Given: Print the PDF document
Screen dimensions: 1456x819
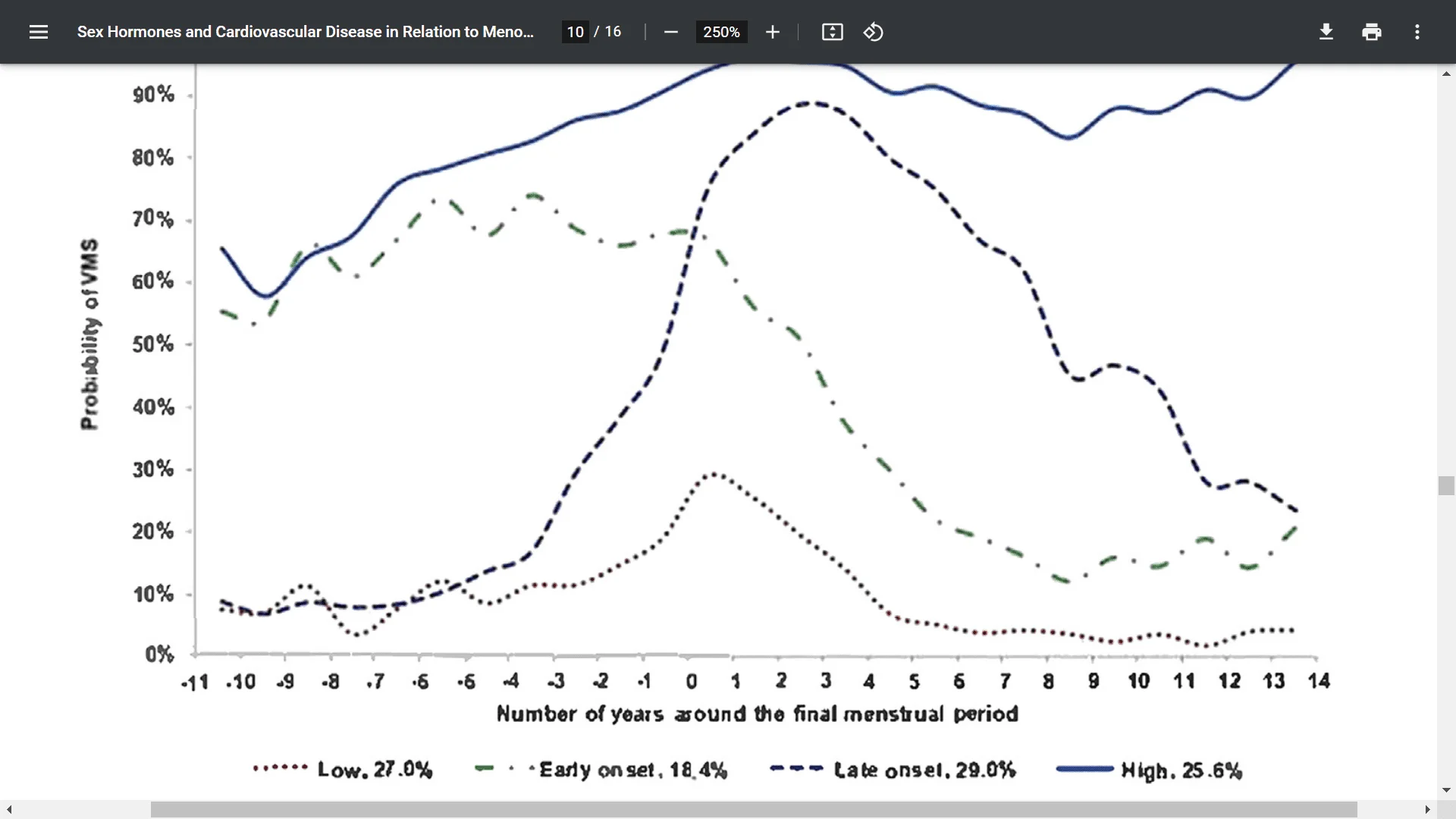Looking at the screenshot, I should coord(1371,32).
